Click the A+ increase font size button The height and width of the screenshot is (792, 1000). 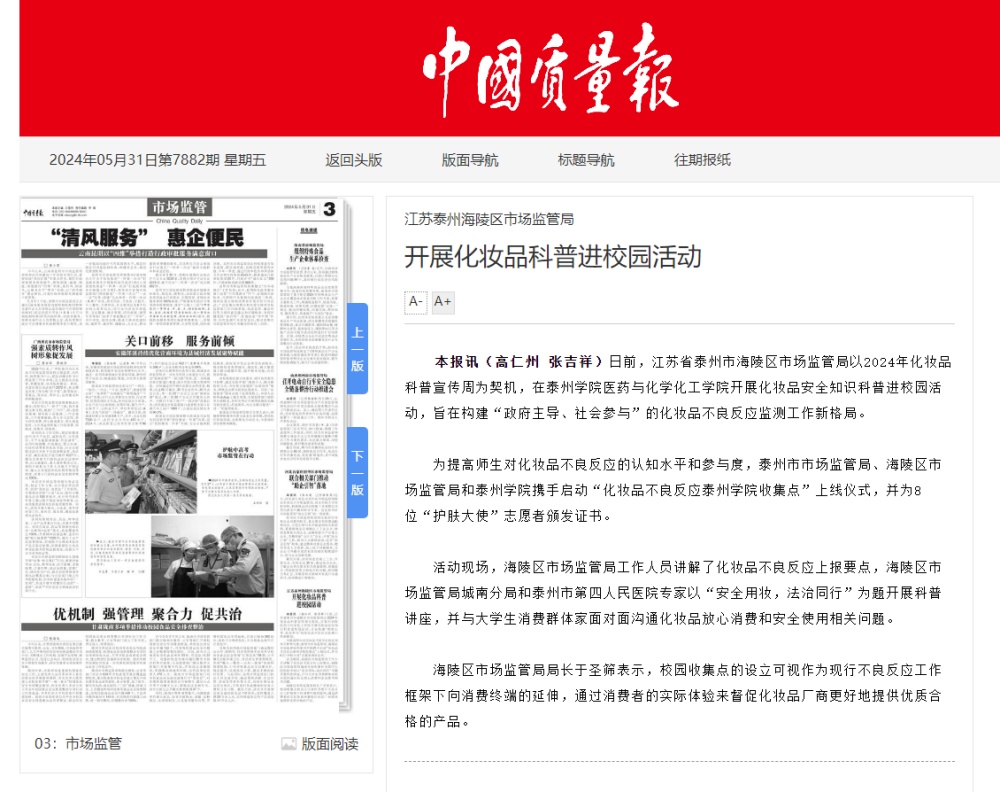coord(443,301)
